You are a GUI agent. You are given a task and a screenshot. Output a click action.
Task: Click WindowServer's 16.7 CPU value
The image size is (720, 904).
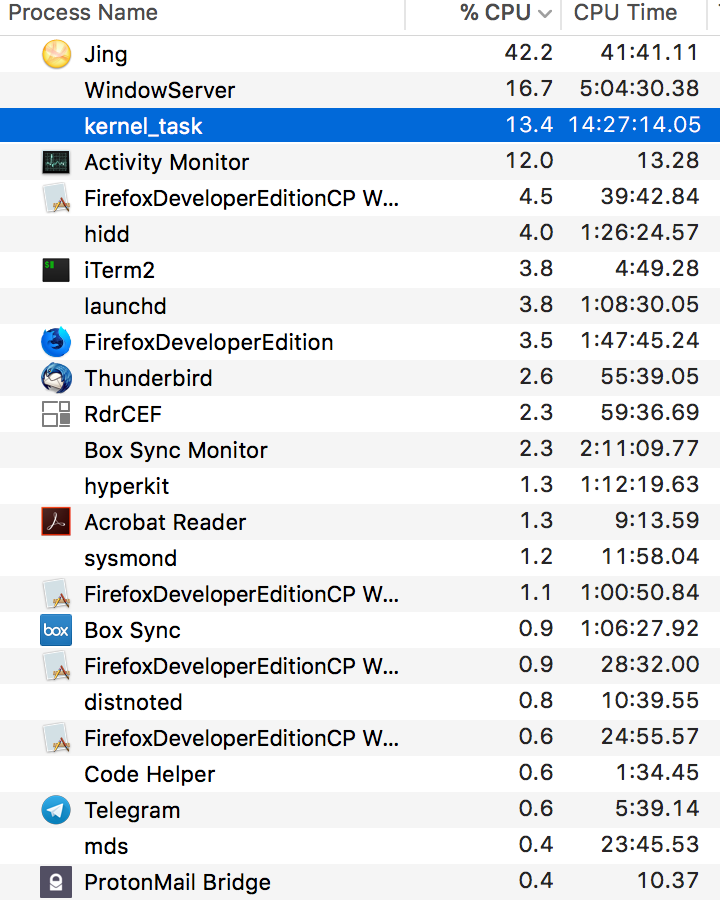click(529, 89)
